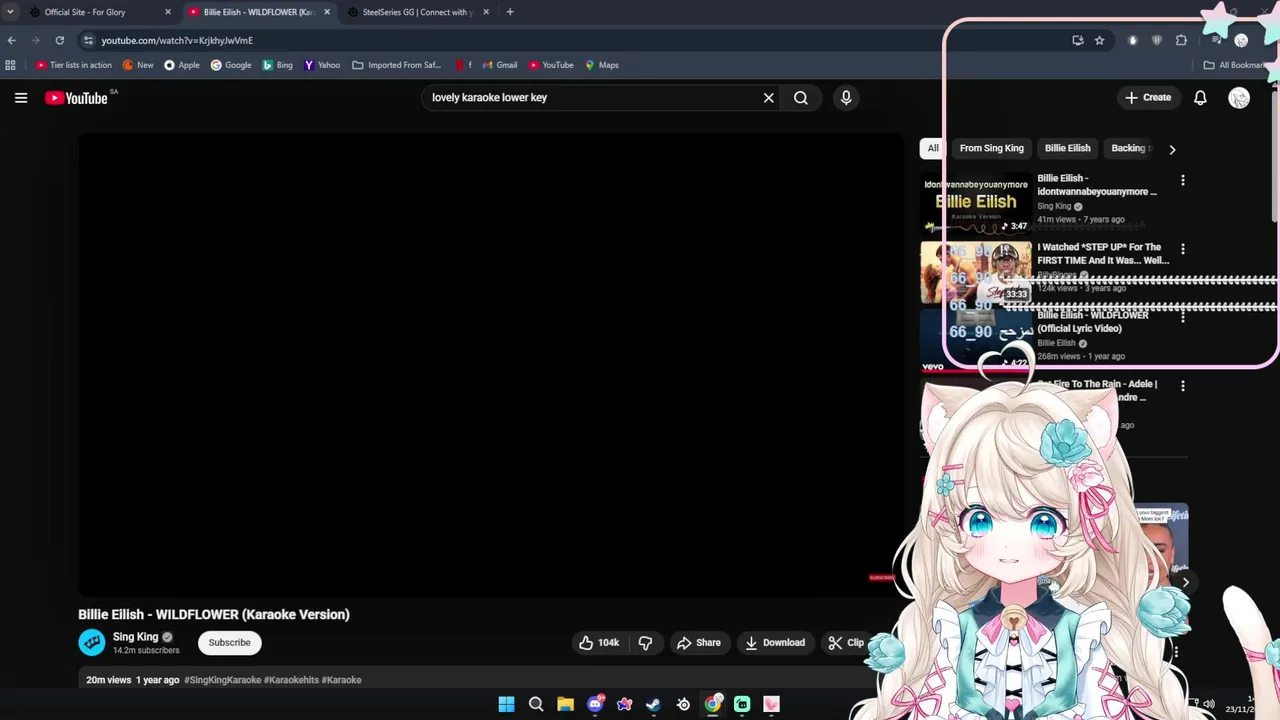This screenshot has width=1280, height=720.
Task: Open the YouTube hamburger guide menu
Action: [x=21, y=98]
